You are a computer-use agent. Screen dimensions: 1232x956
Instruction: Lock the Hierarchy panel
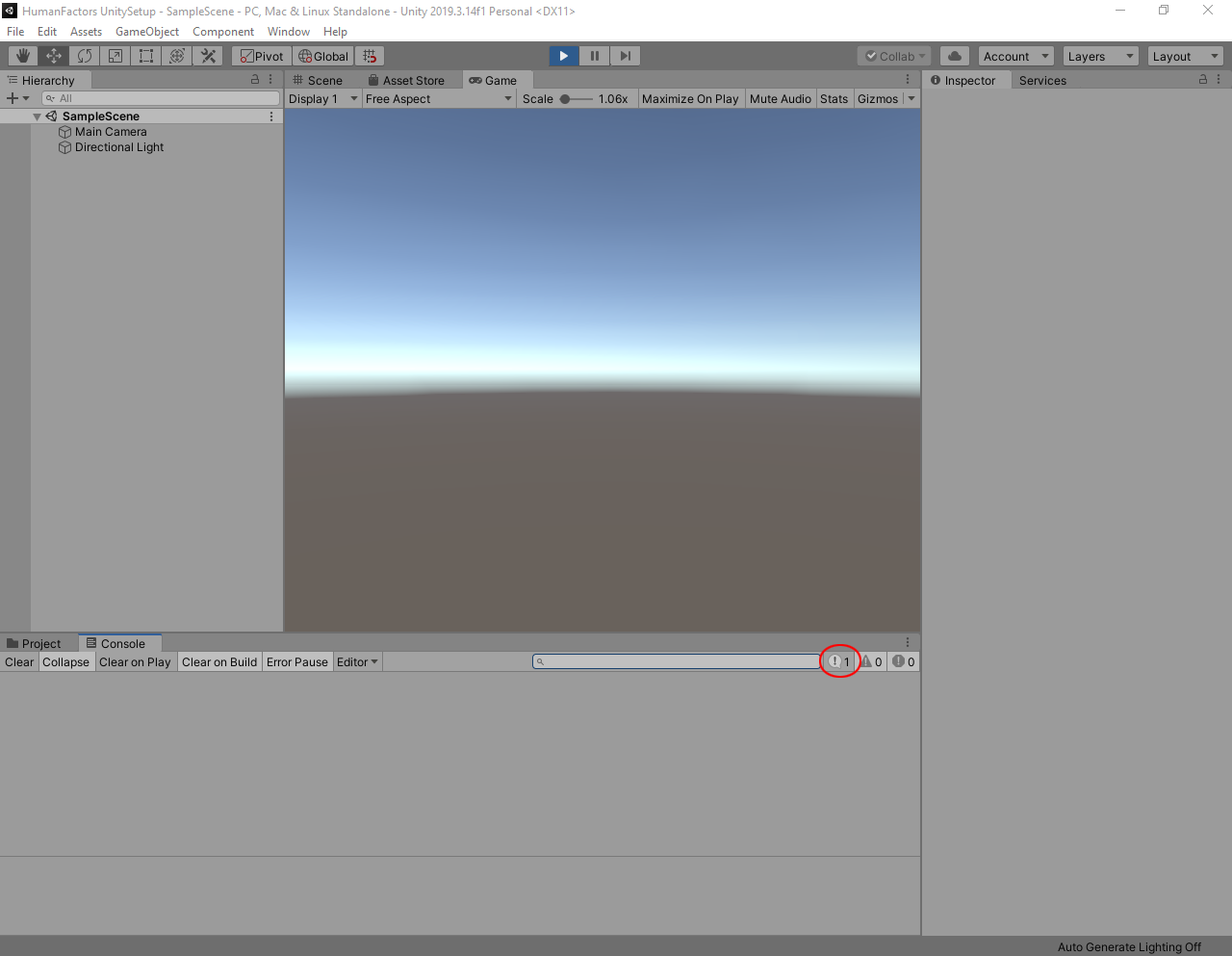255,80
